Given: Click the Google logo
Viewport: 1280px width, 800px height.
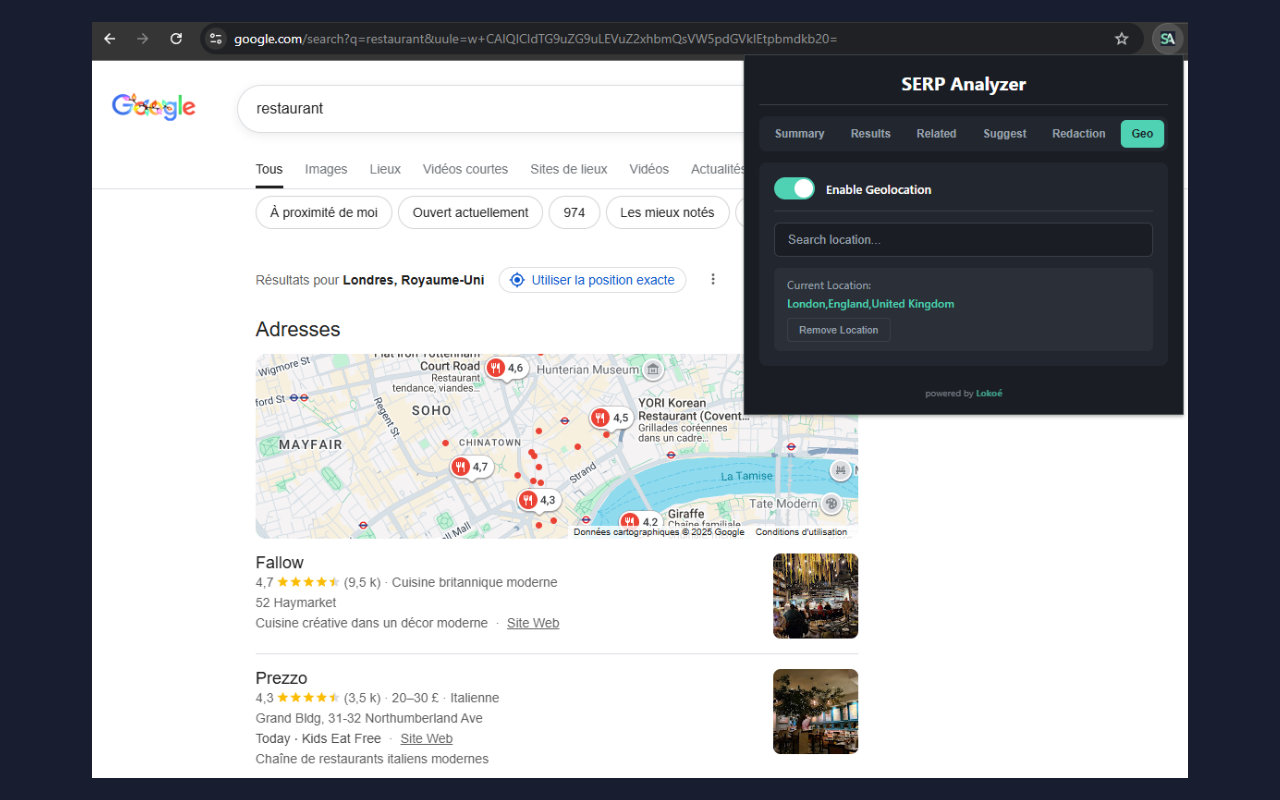Looking at the screenshot, I should 154,107.
